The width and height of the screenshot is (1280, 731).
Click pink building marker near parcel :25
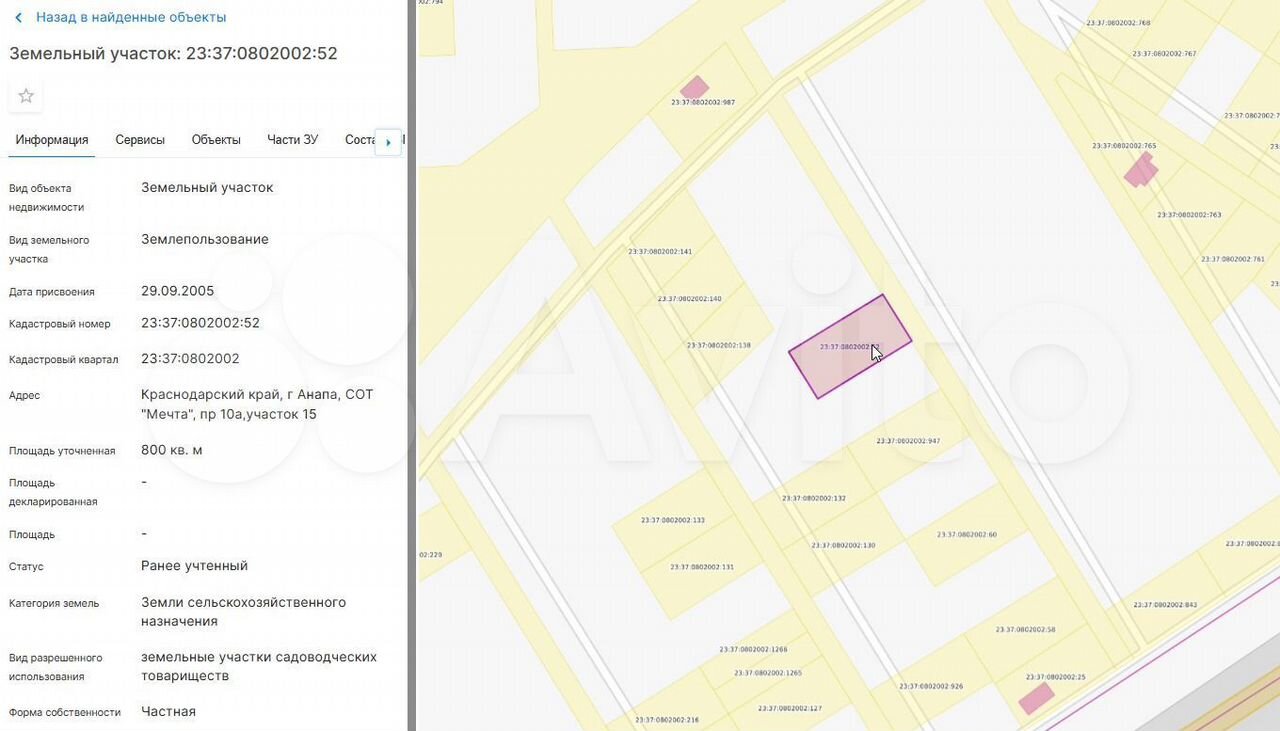point(1036,698)
